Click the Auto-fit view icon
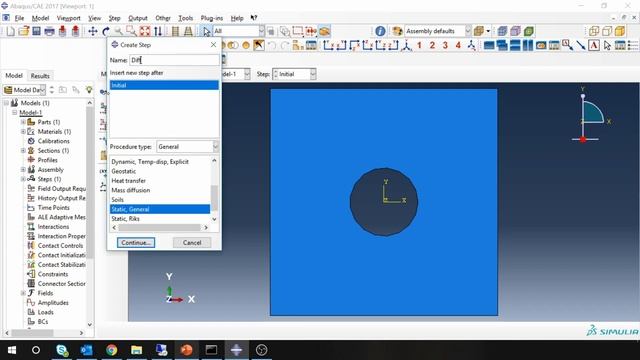640x360 pixels. click(x=145, y=31)
